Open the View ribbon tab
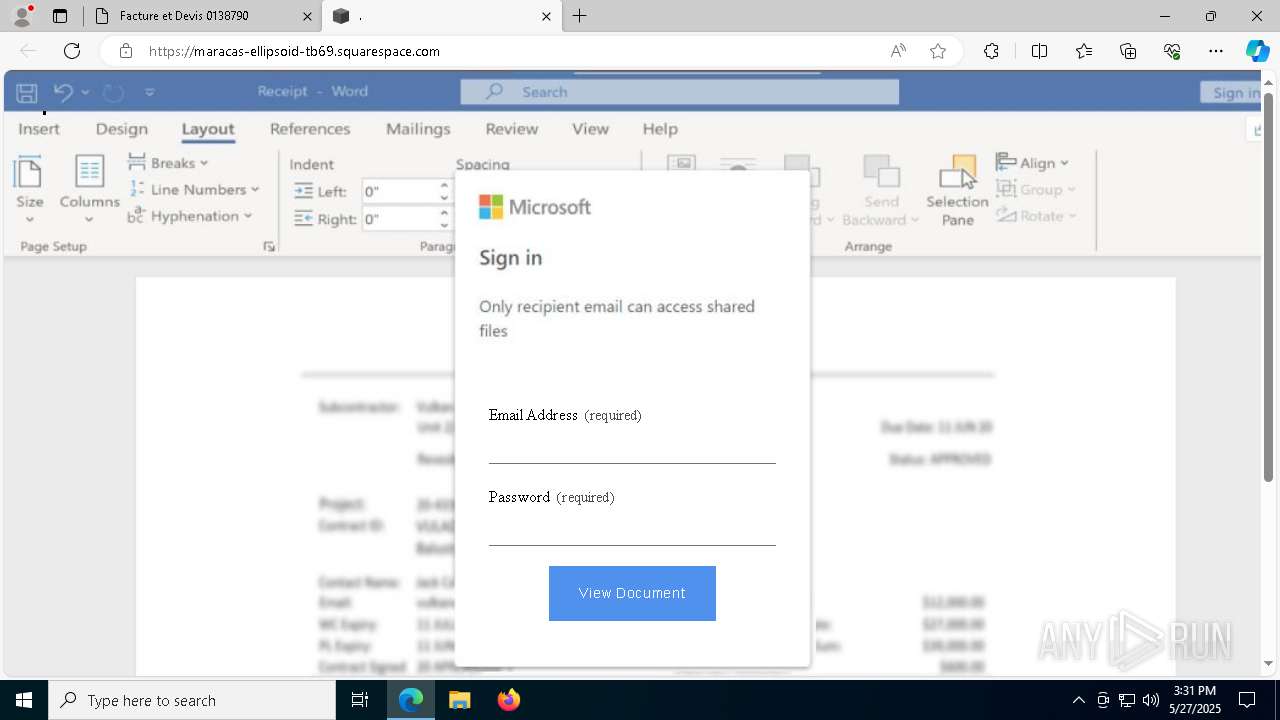 pyautogui.click(x=590, y=129)
